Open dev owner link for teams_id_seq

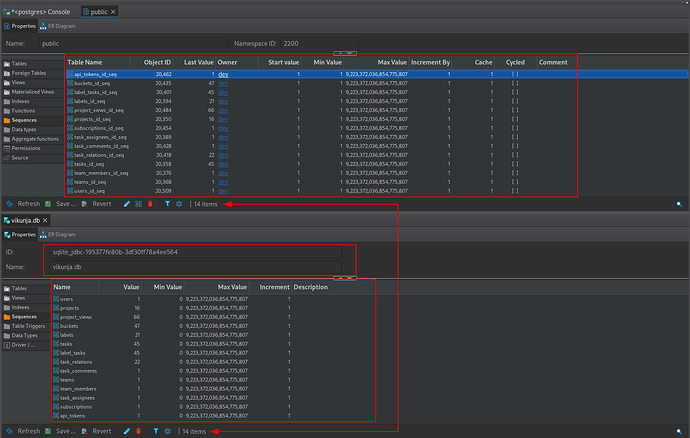(x=223, y=182)
